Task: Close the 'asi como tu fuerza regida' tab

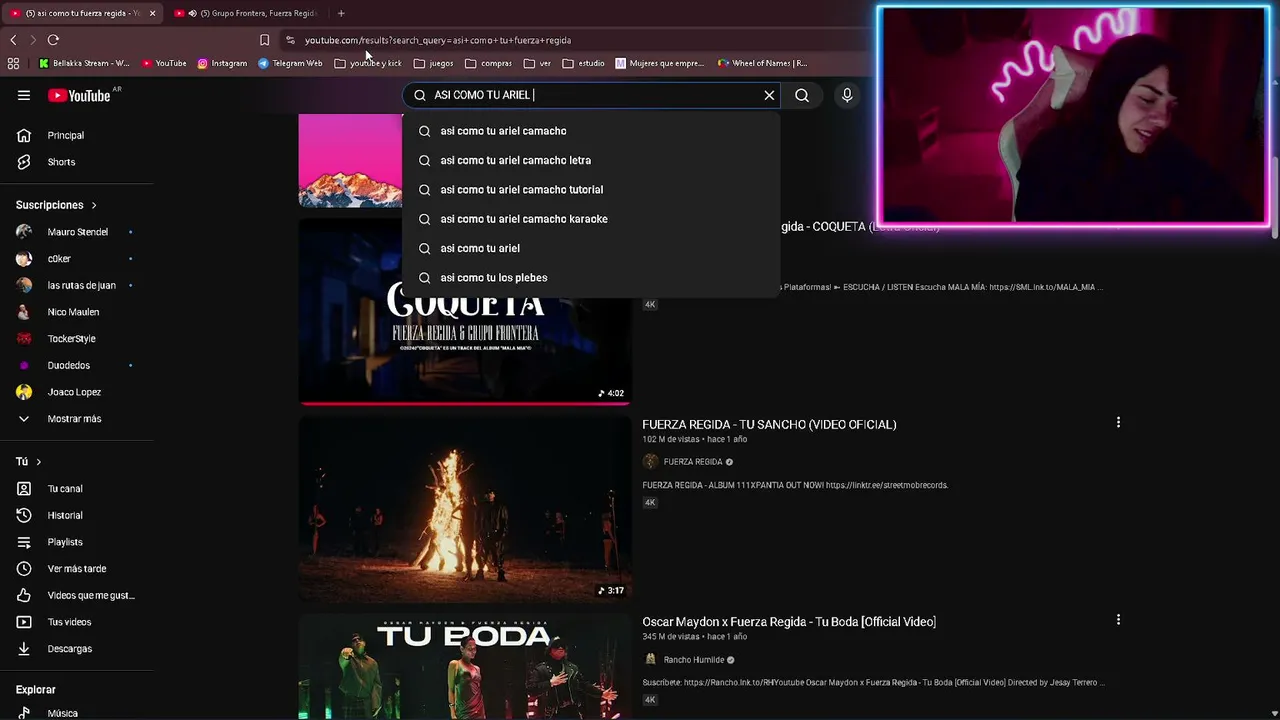Action: coord(152,13)
